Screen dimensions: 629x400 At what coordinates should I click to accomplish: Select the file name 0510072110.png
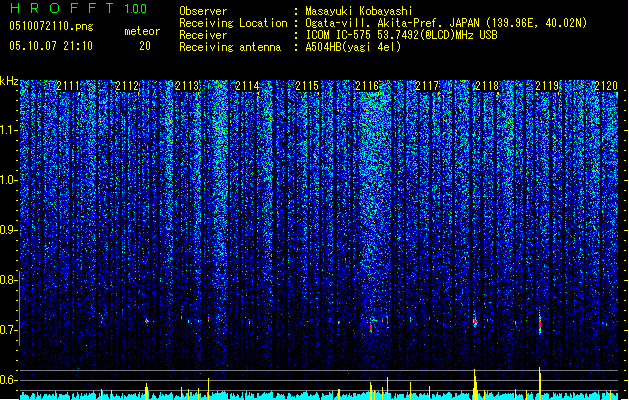point(51,26)
